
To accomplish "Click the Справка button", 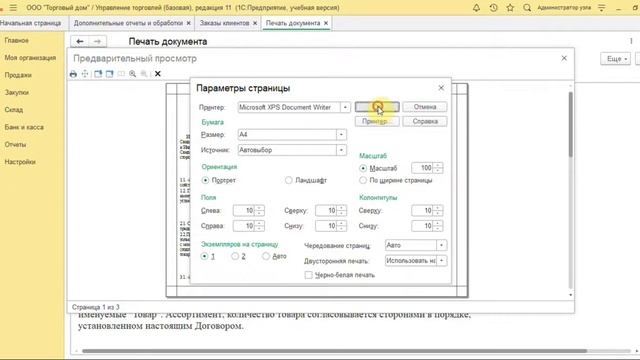I will tap(424, 122).
